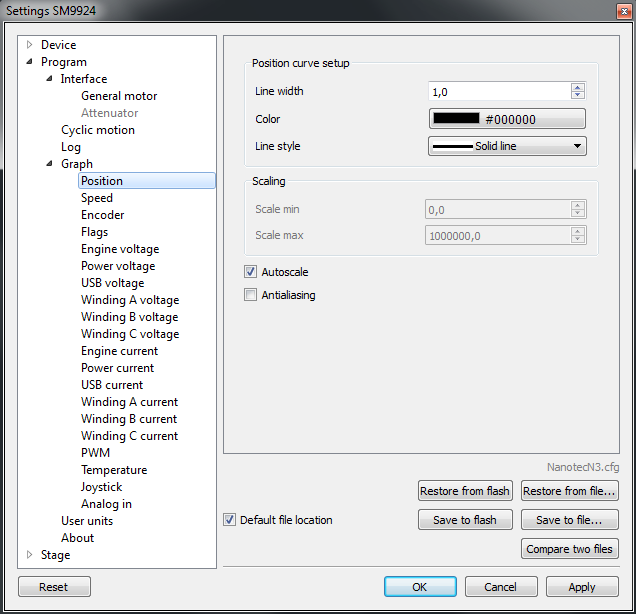Uncheck Default file location
The height and width of the screenshot is (614, 636).
pyautogui.click(x=230, y=520)
